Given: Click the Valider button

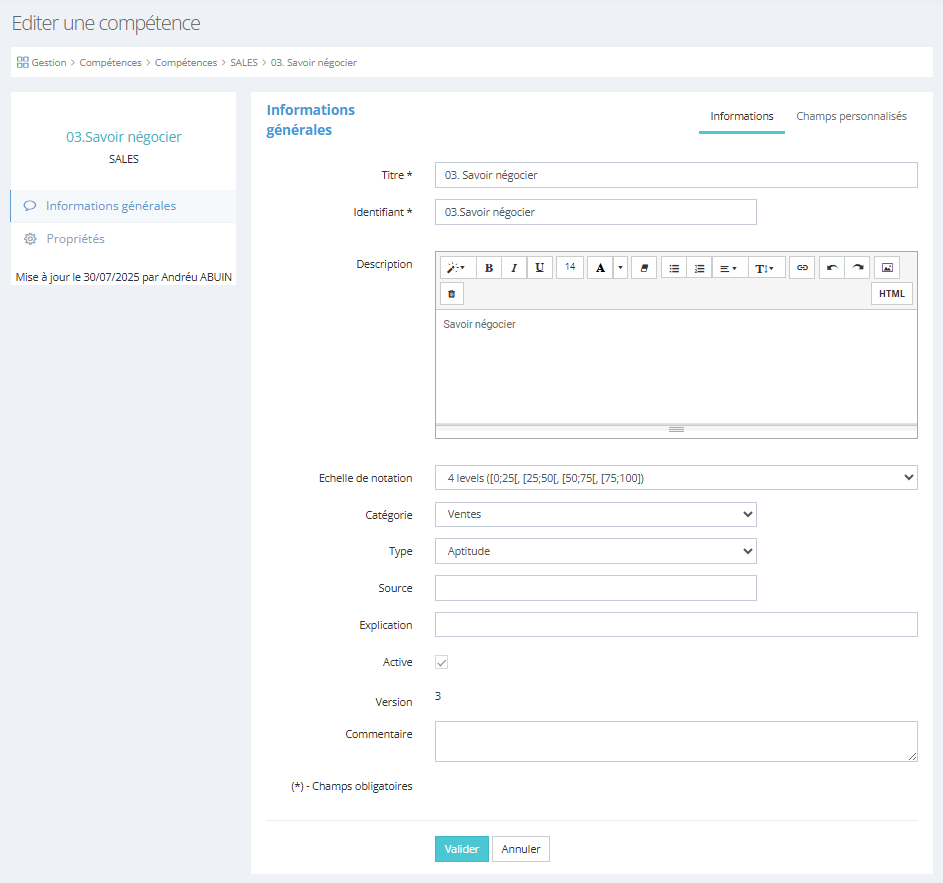Looking at the screenshot, I should (x=461, y=849).
